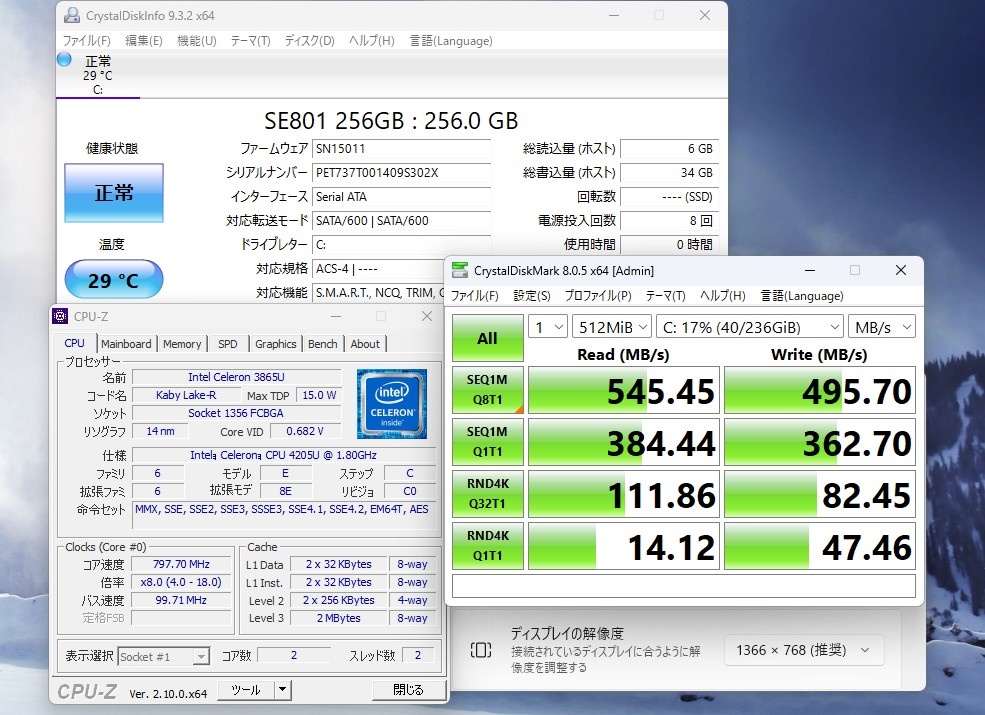Run all benchmarks with the All button
Image resolution: width=985 pixels, height=715 pixels.
point(487,338)
